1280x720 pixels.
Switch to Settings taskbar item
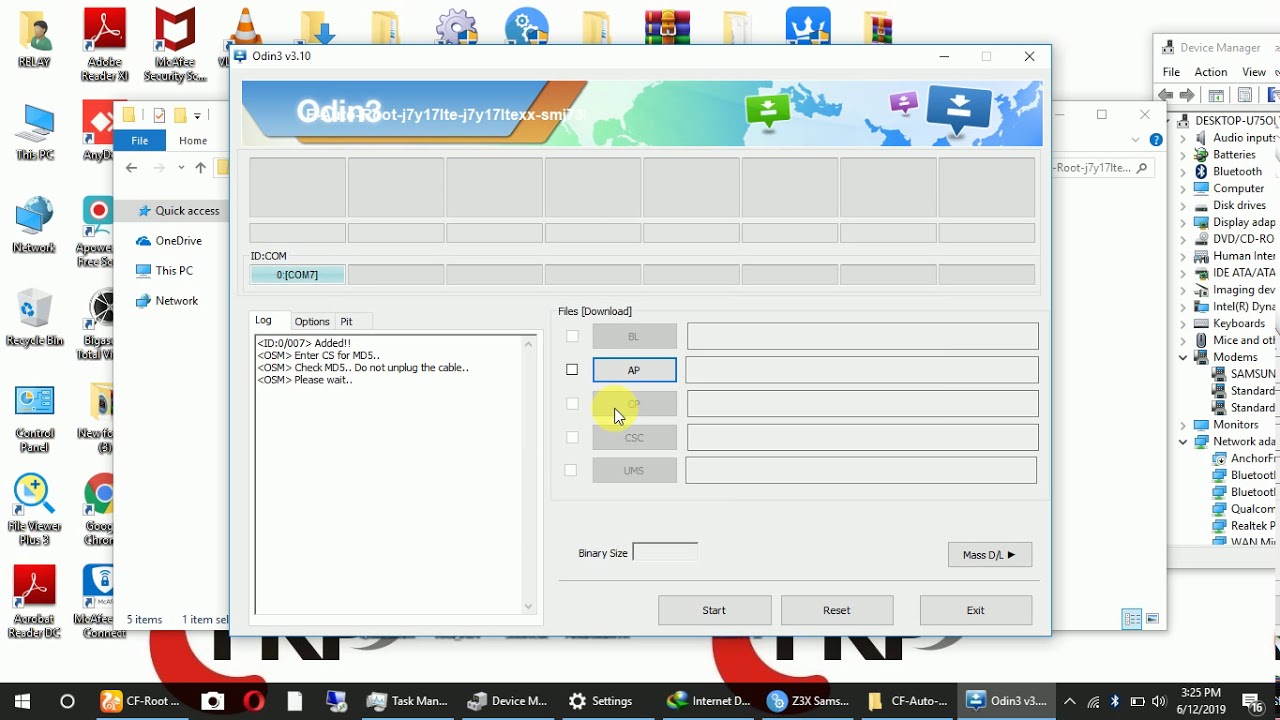[x=600, y=701]
